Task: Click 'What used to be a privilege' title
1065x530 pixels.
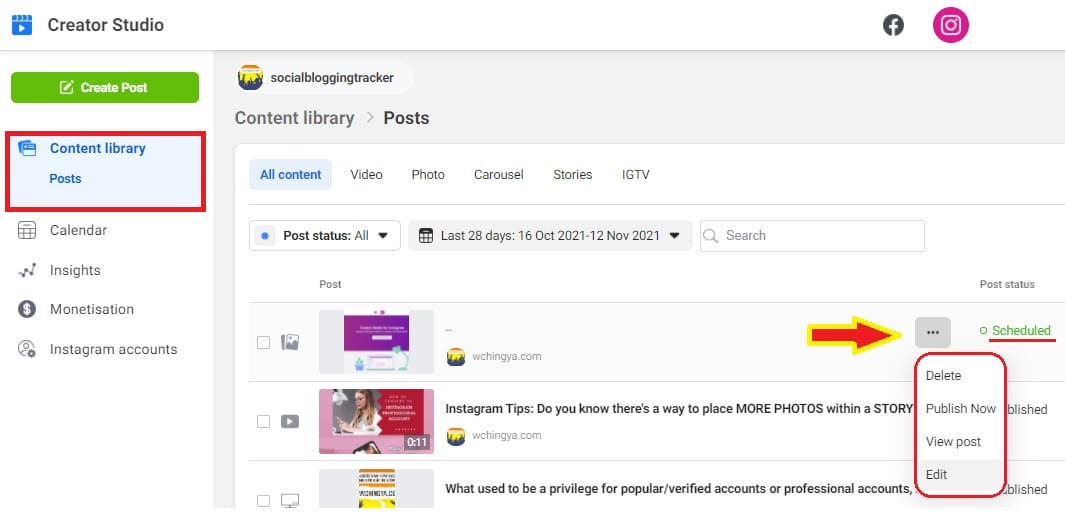Action: coord(677,489)
